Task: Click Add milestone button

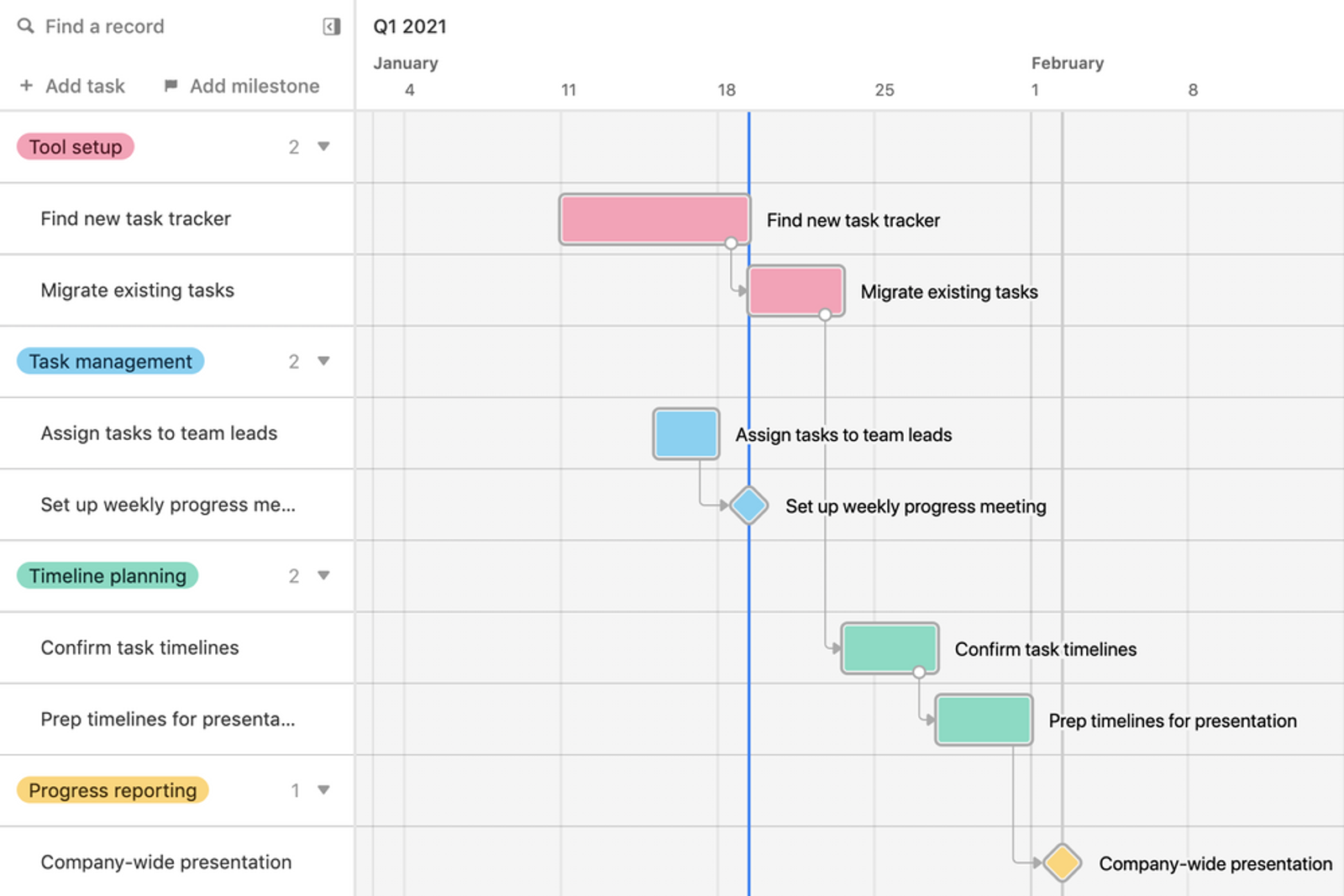Action: coord(242,86)
